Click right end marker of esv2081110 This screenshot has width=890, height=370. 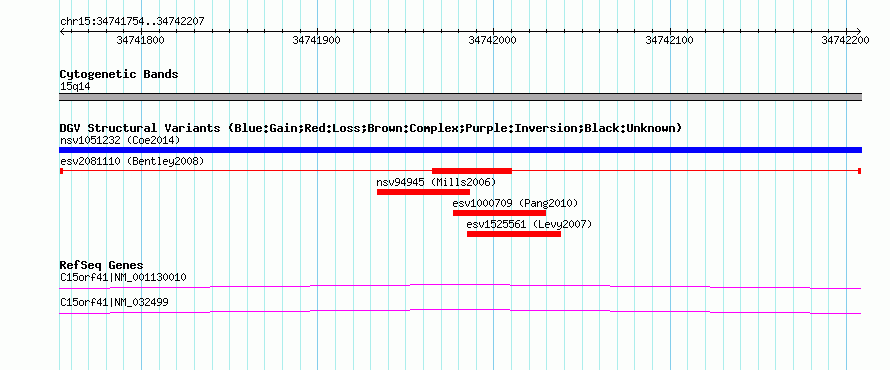860,171
